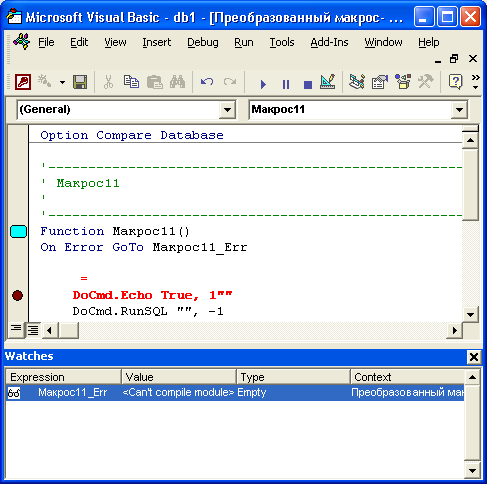This screenshot has height=484, width=487.
Task: Open the Project Explorer icon
Action: pos(357,82)
